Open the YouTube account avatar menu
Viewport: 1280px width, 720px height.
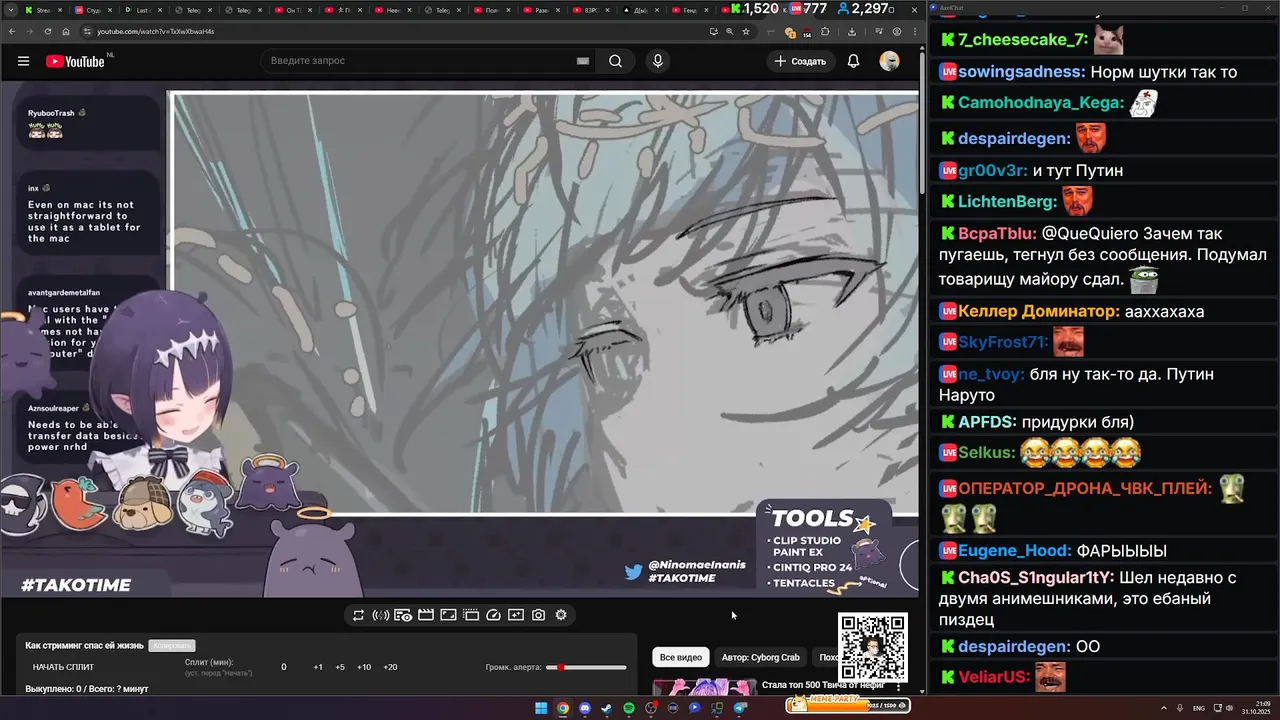click(x=889, y=61)
